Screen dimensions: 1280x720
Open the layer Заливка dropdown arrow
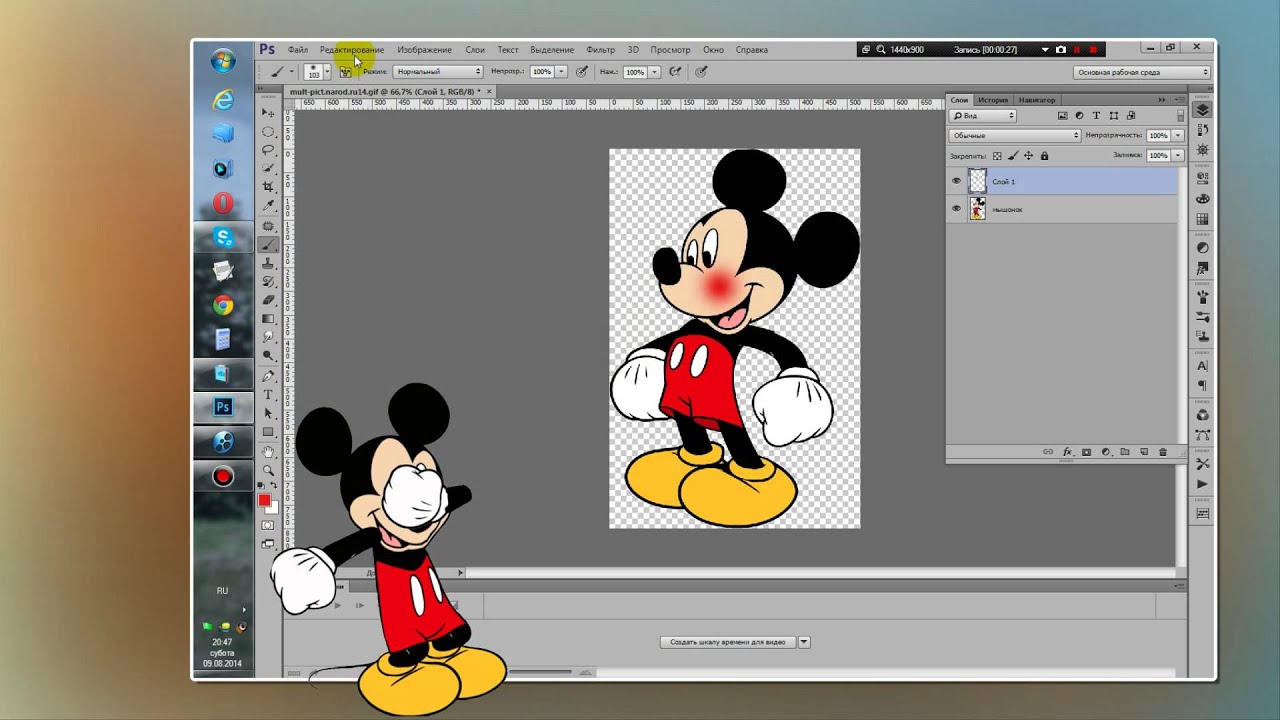pos(1178,156)
